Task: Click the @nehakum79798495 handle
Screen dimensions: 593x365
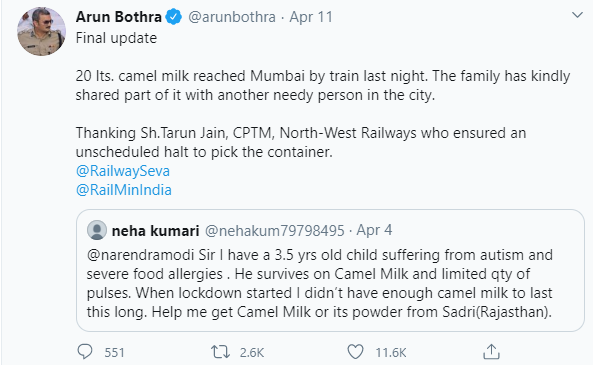Action: click(275, 230)
